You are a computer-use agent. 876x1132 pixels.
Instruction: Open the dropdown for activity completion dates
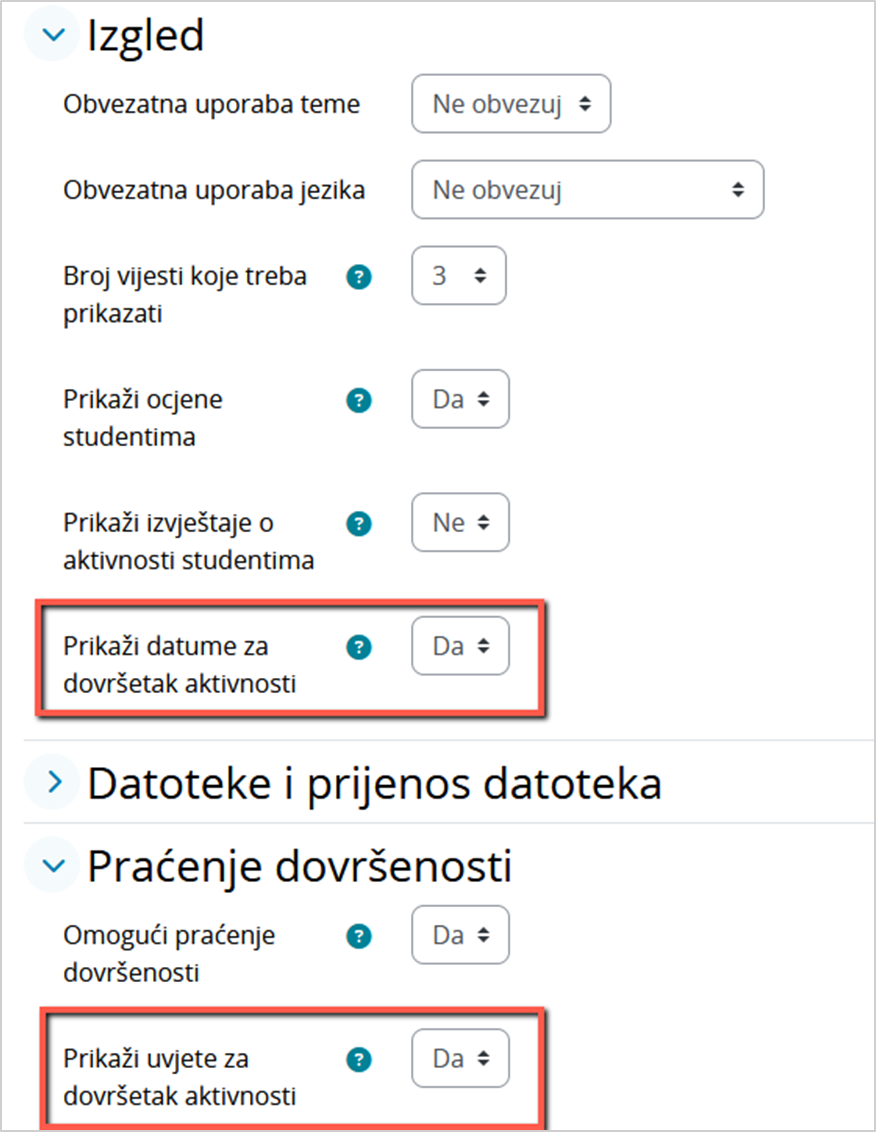[x=460, y=646]
